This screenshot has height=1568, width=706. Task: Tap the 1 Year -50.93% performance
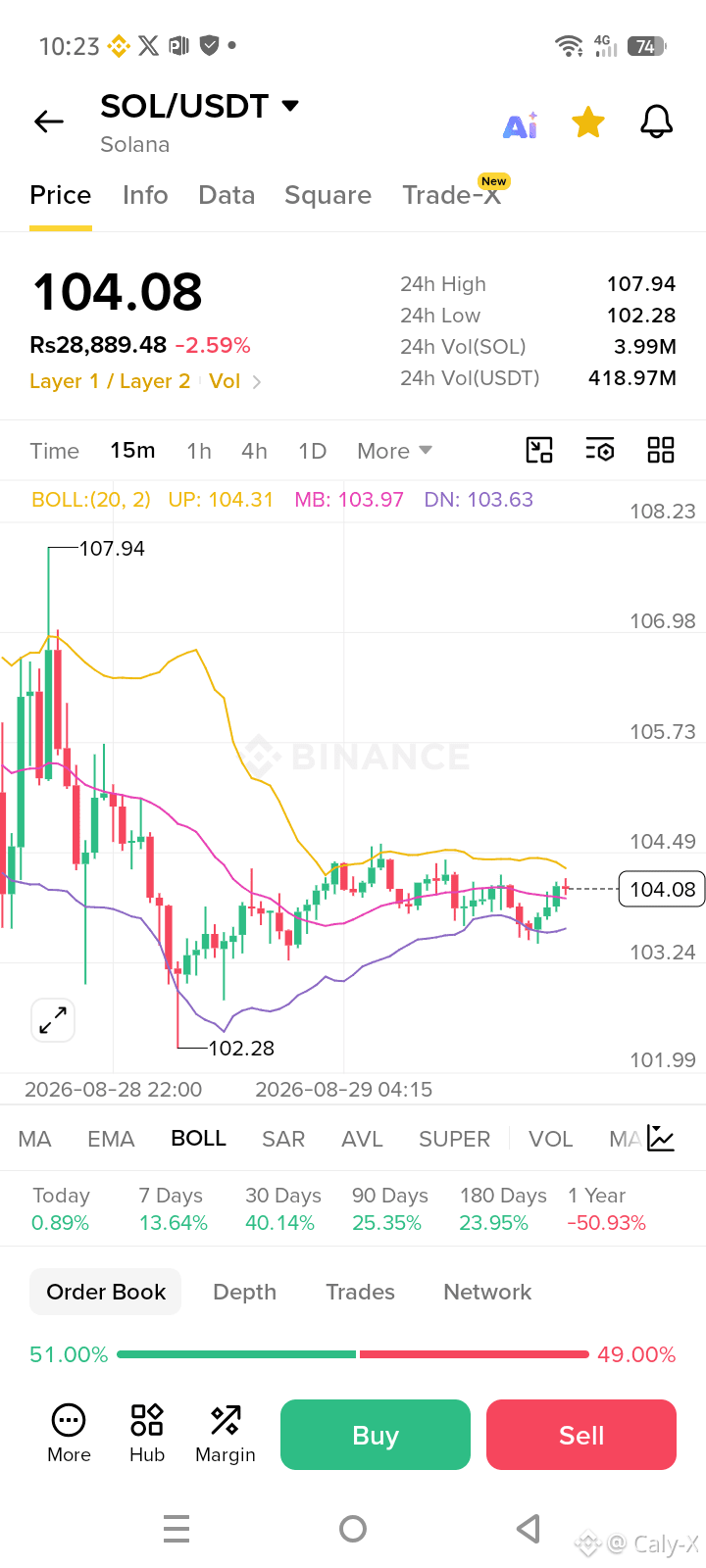[606, 1209]
